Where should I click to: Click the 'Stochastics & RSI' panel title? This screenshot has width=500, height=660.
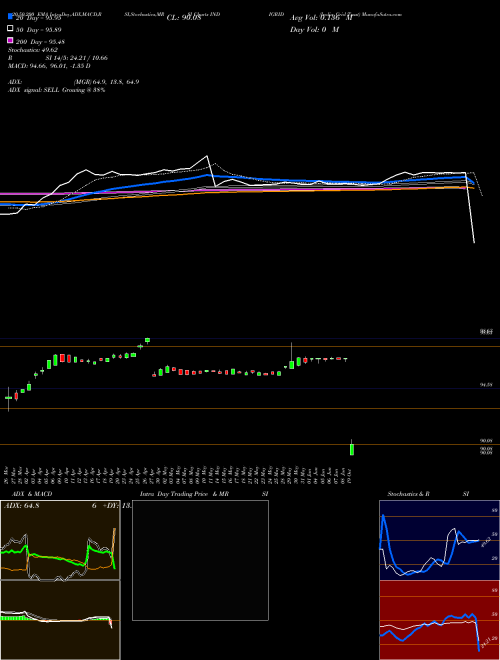(428, 494)
